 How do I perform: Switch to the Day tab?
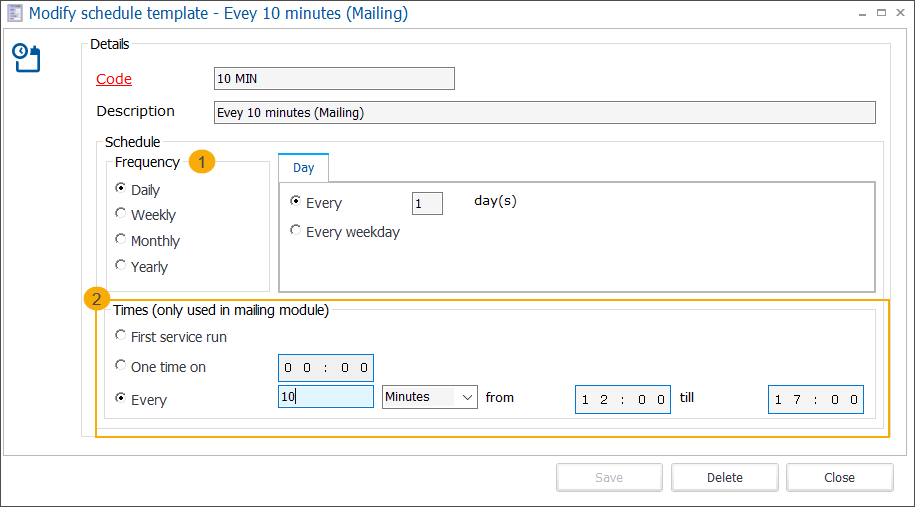click(303, 167)
